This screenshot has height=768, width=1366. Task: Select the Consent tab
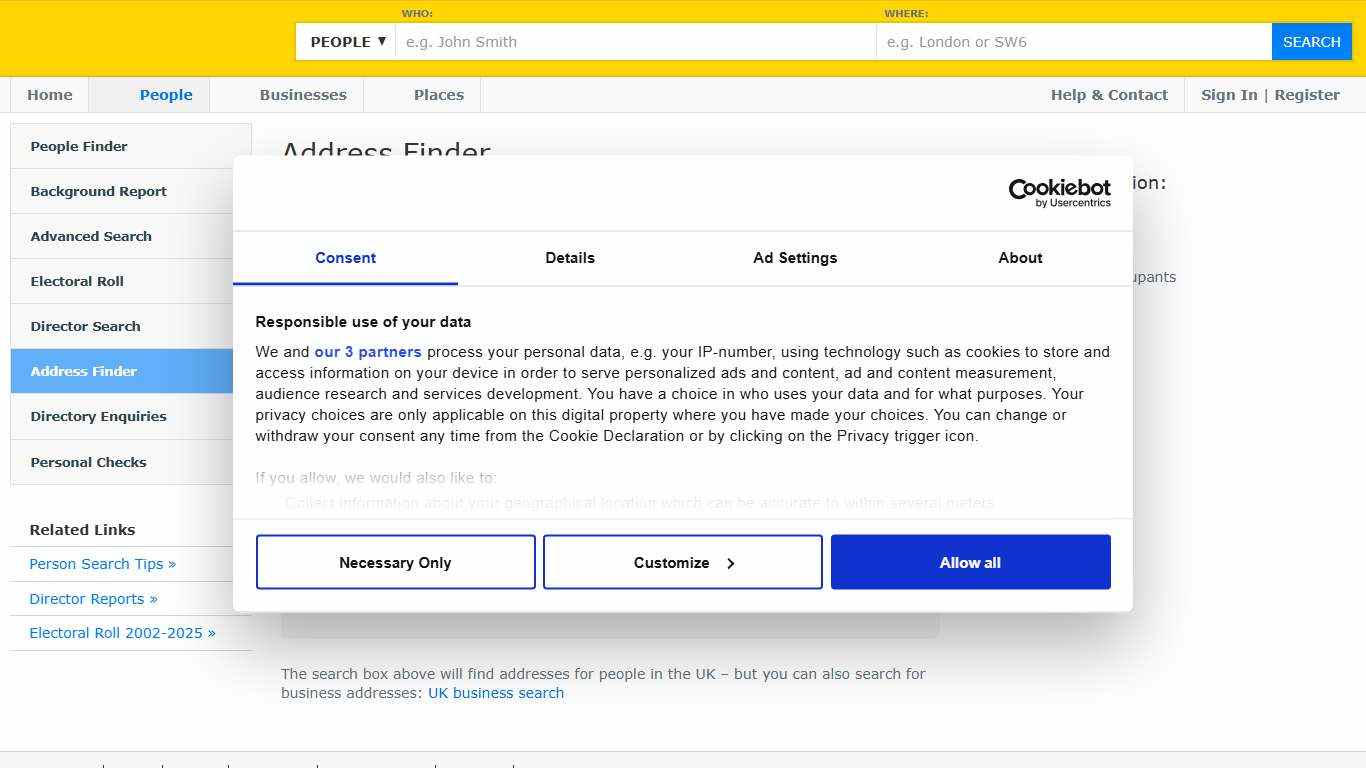tap(345, 258)
